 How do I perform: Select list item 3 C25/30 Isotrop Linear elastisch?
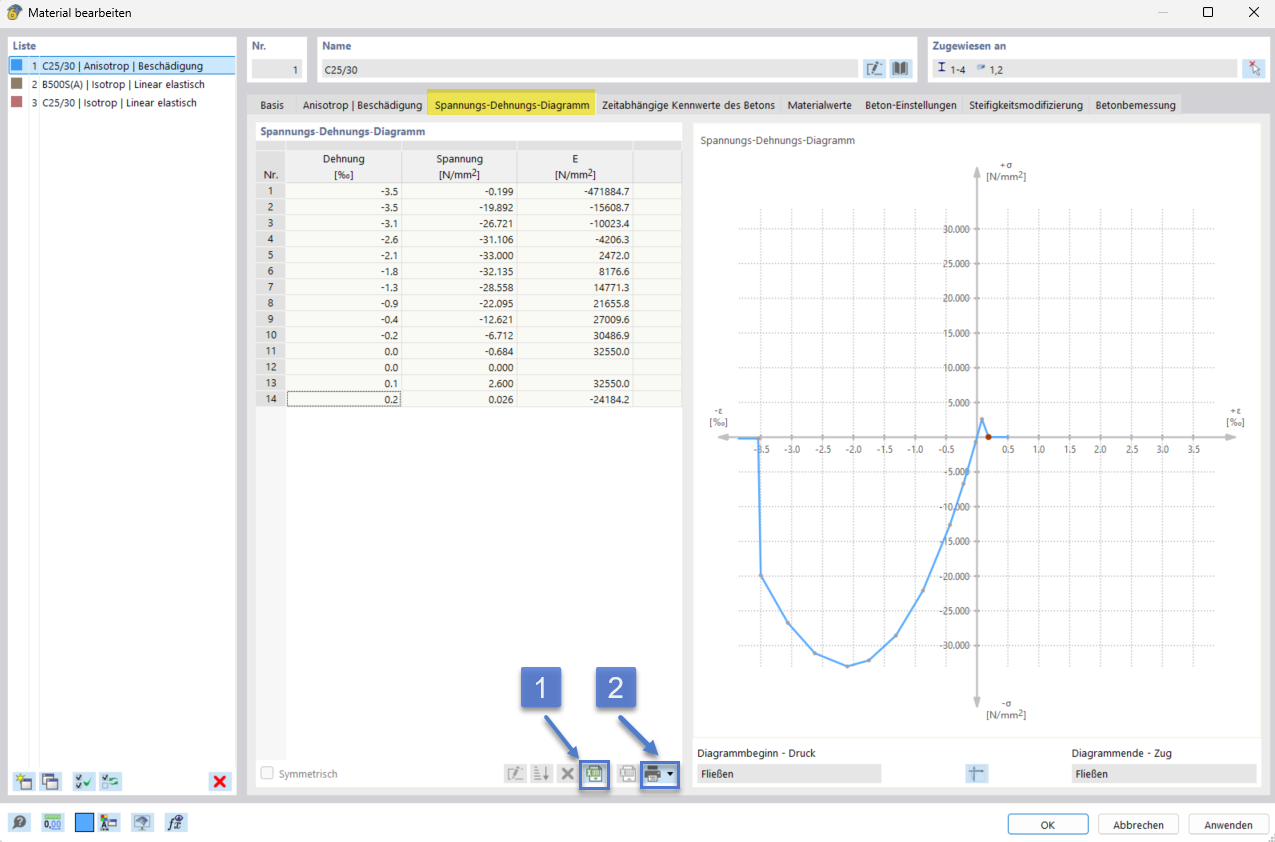point(122,102)
